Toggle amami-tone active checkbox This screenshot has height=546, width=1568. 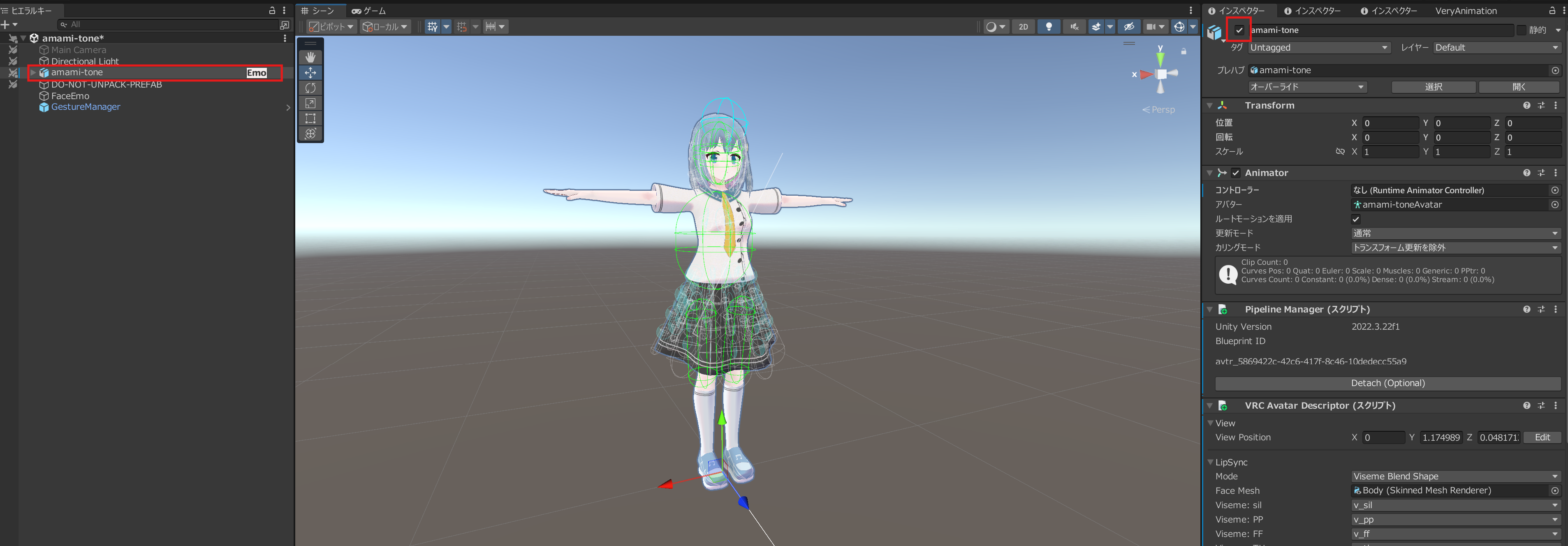(1239, 30)
